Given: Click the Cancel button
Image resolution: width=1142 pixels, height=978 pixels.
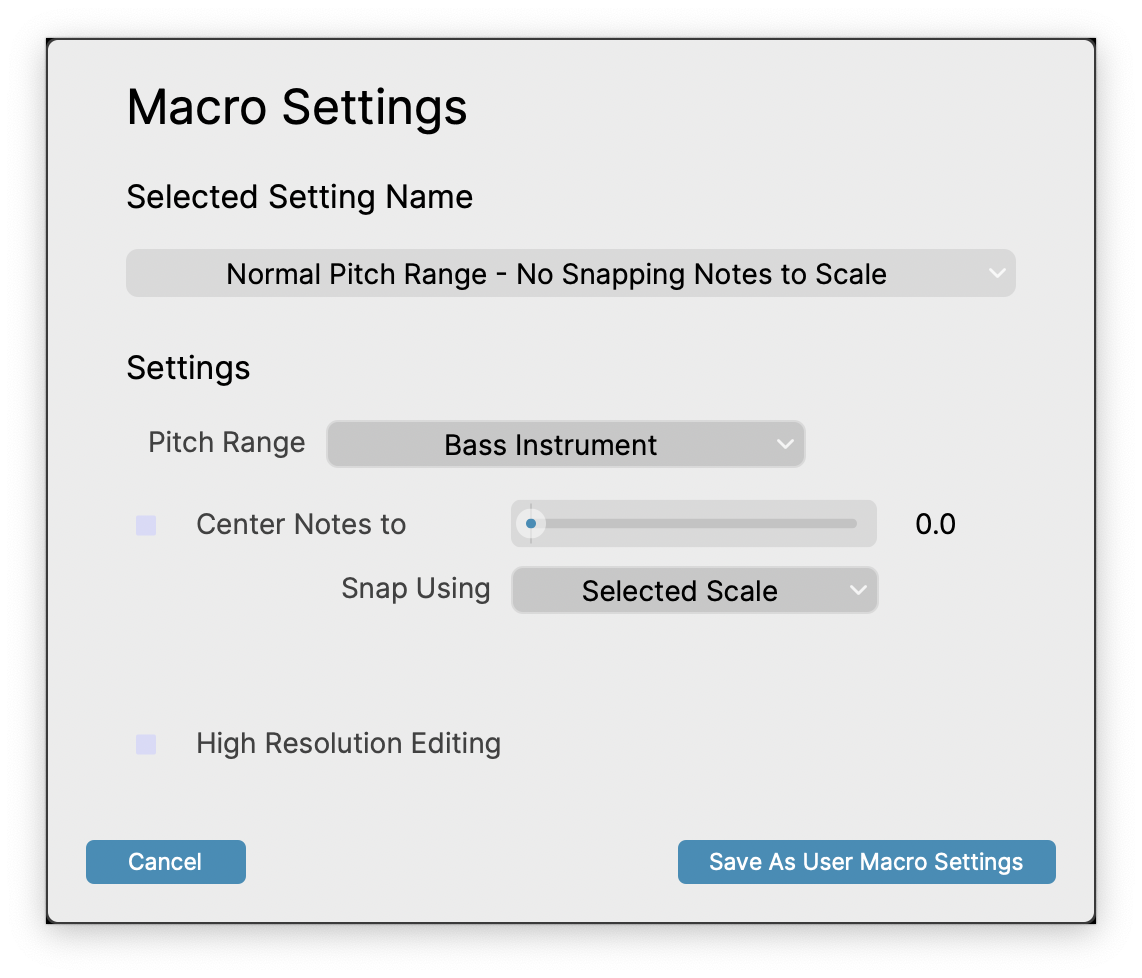Looking at the screenshot, I should pos(165,861).
